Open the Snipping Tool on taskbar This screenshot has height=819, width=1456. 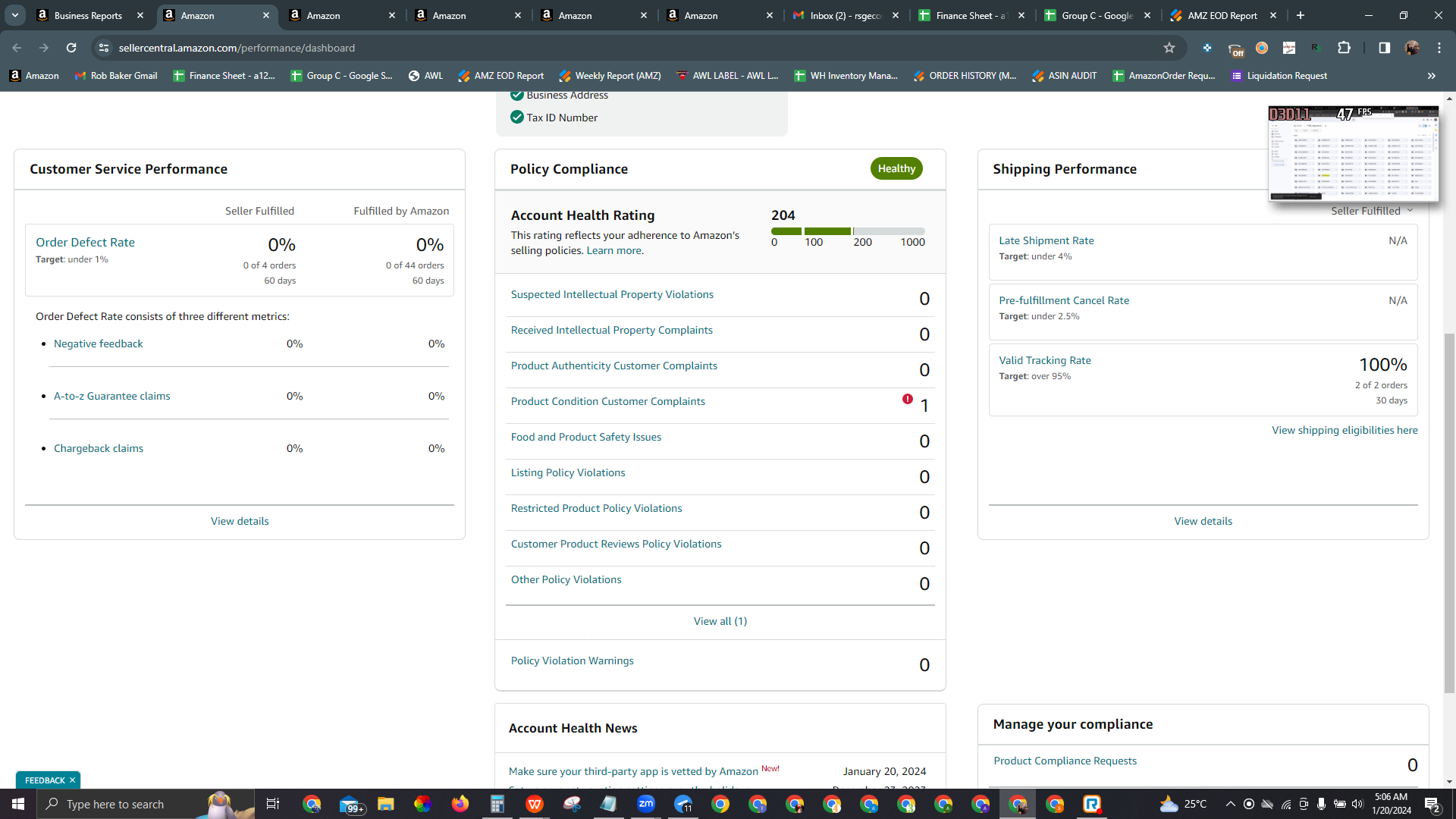click(572, 804)
